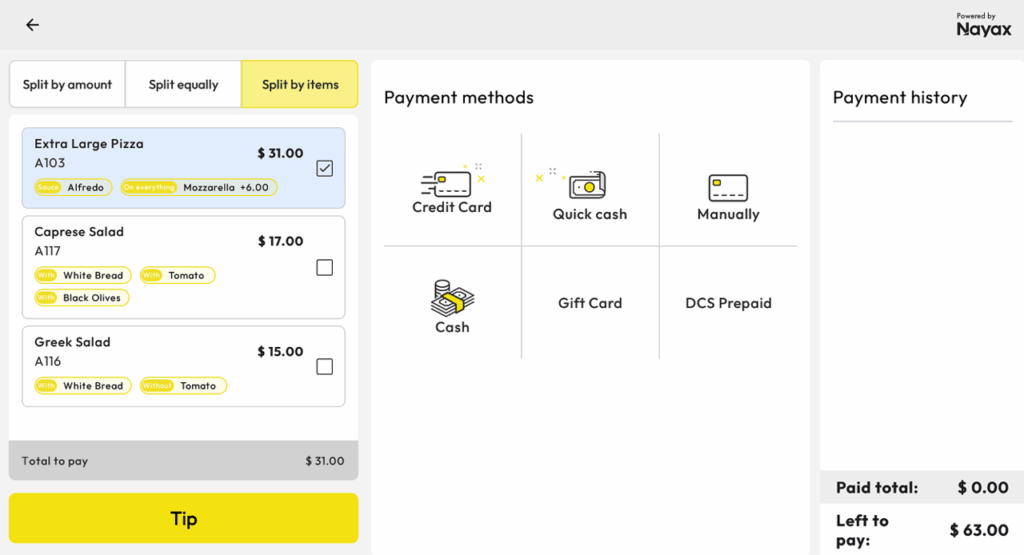
Task: Switch to Split equally tab
Action: click(x=183, y=85)
